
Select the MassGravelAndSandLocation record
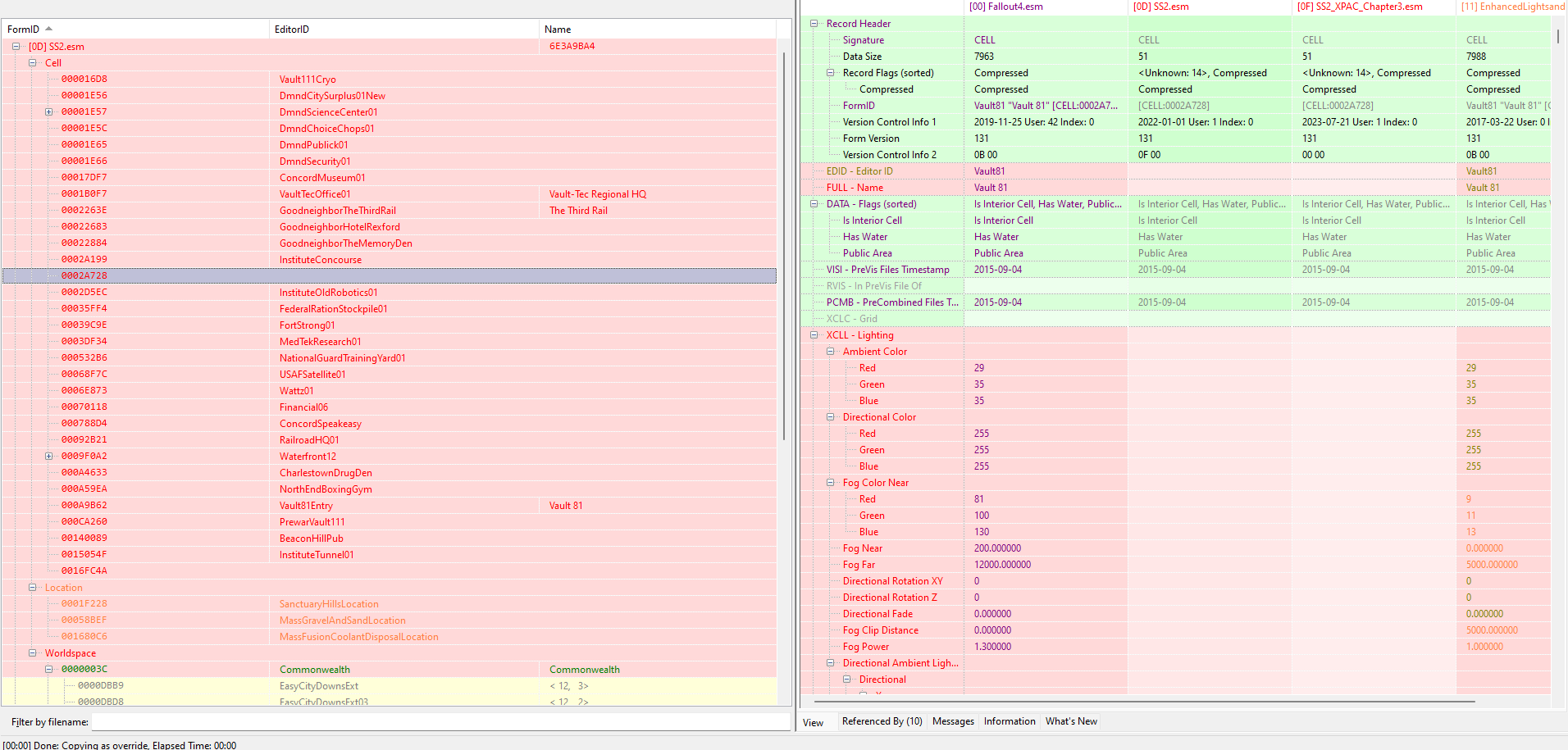point(389,620)
